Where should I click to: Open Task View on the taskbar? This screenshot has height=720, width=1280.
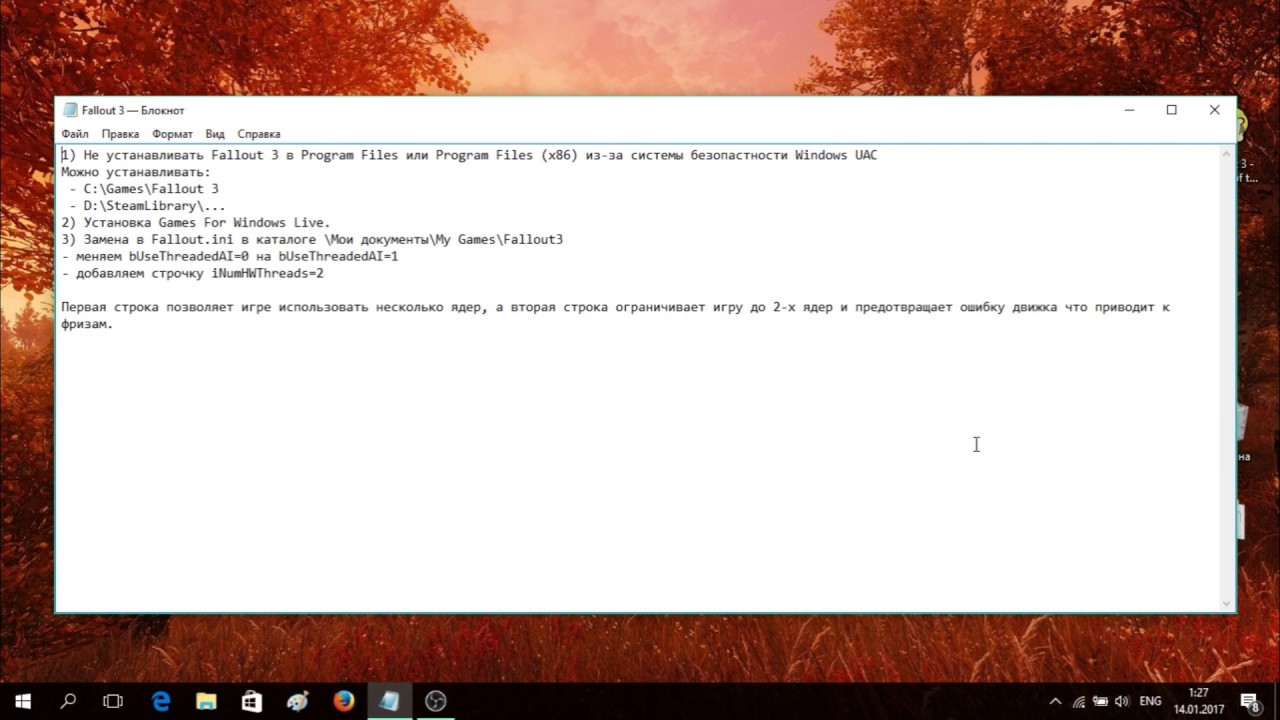click(x=113, y=701)
